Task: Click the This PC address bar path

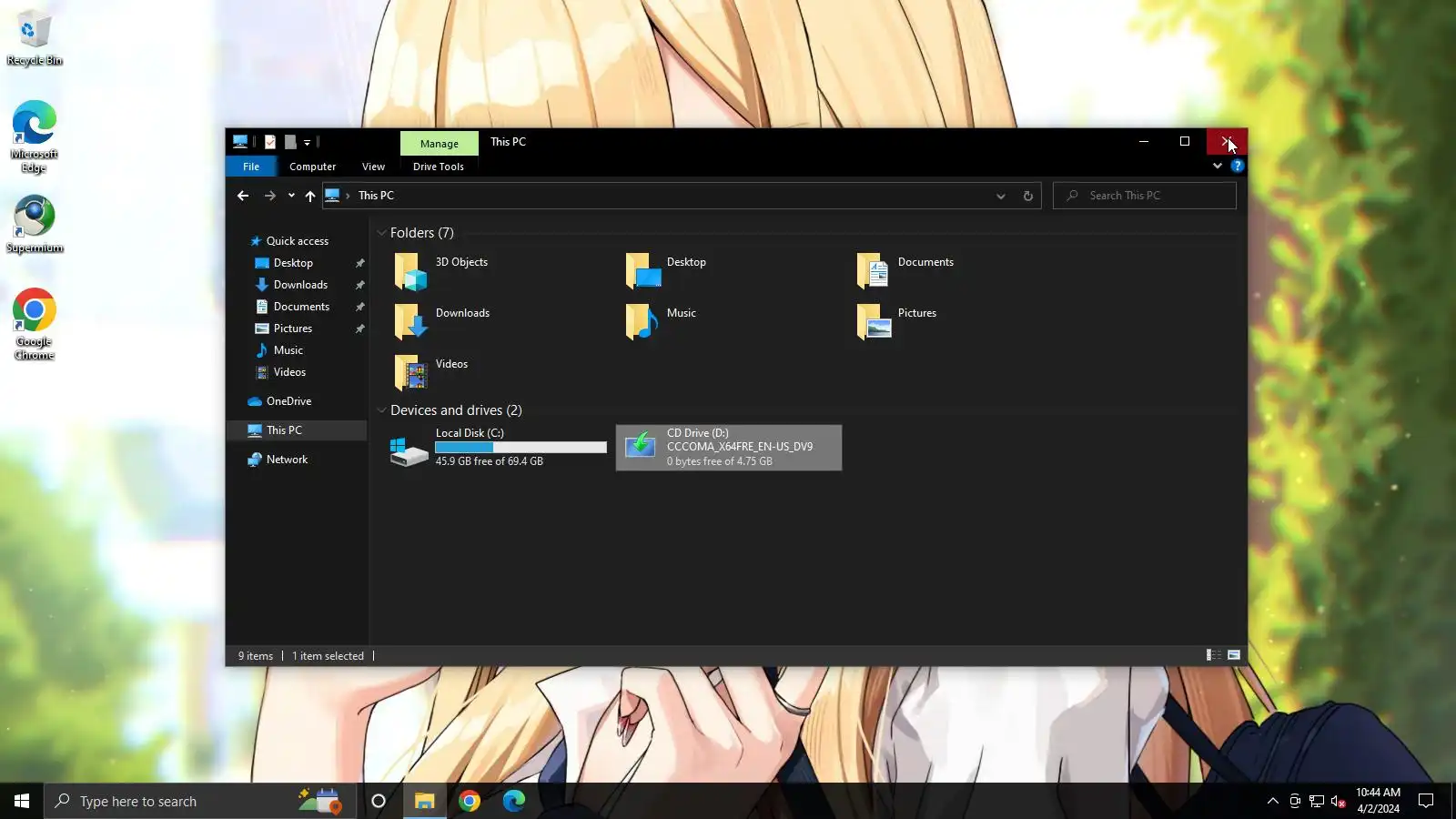Action: [376, 196]
